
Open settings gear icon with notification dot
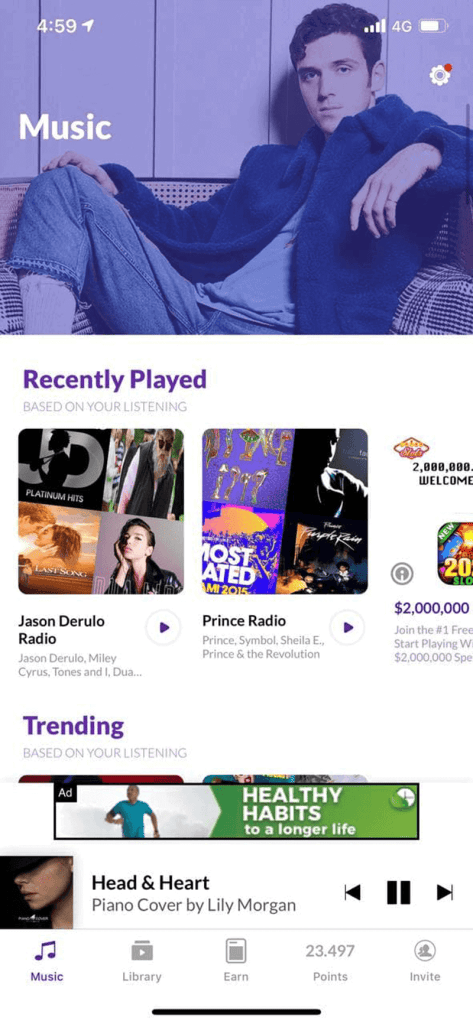[440, 75]
